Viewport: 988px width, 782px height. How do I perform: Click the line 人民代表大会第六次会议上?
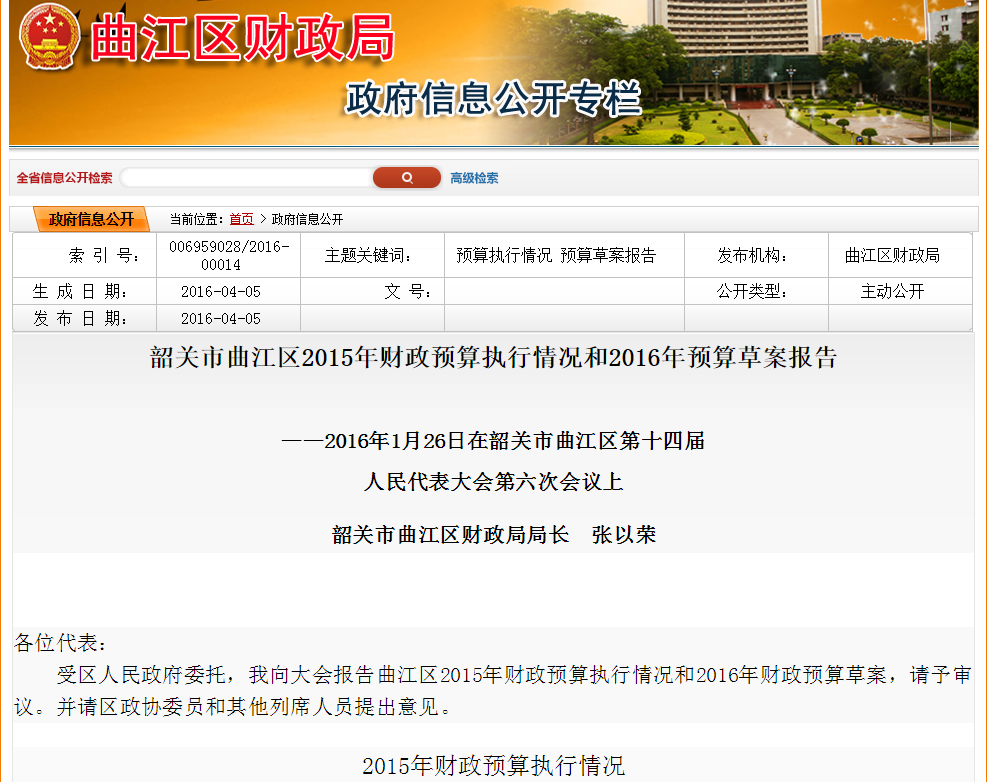pos(493,482)
